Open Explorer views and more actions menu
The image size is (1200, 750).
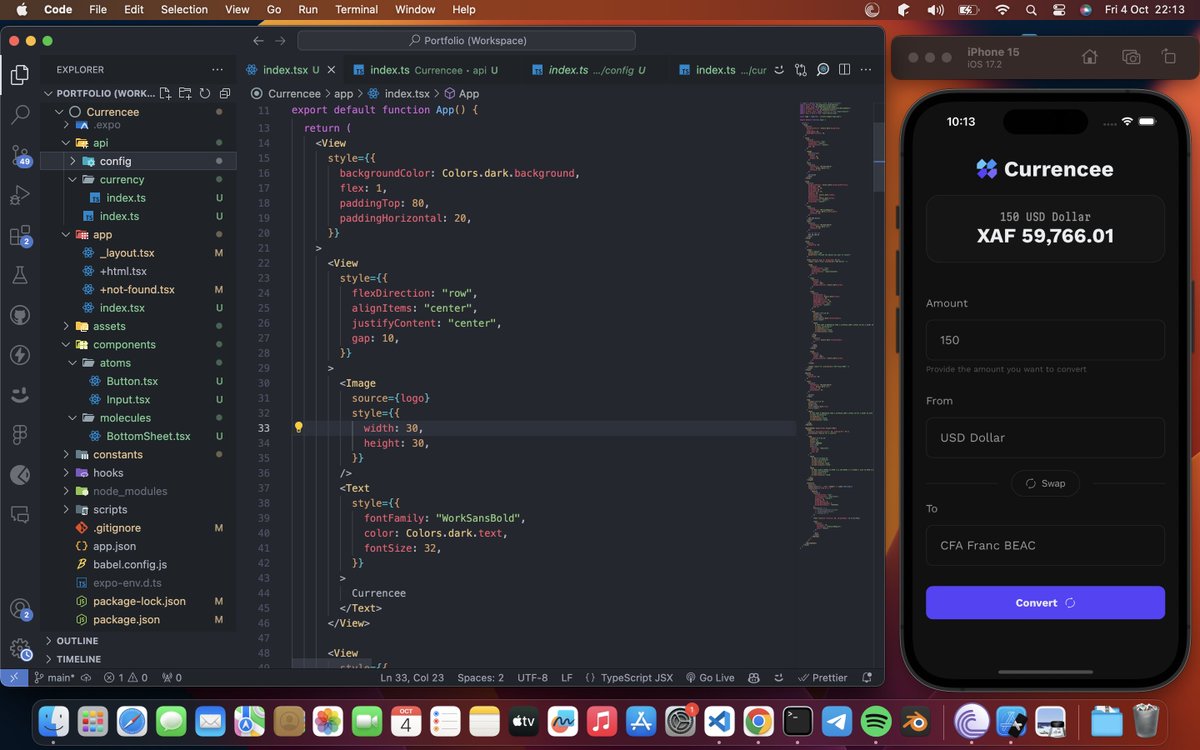pyautogui.click(x=217, y=70)
